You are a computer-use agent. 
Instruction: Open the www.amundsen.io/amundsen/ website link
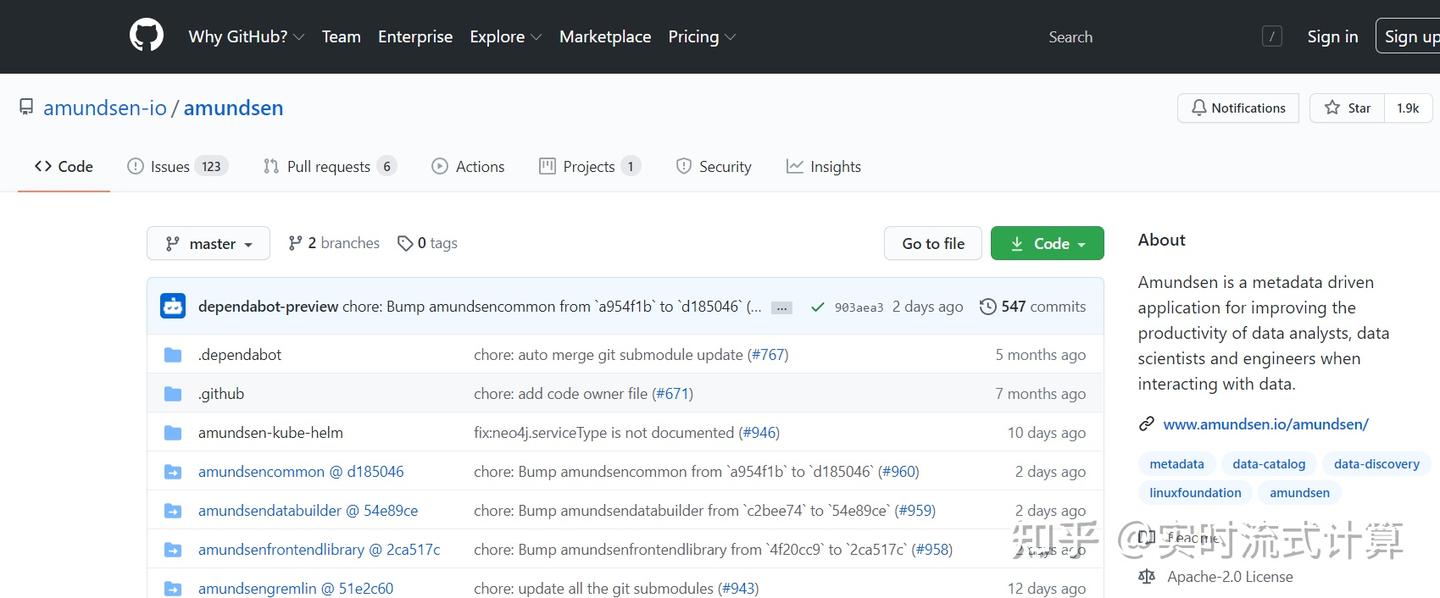pyautogui.click(x=1266, y=424)
